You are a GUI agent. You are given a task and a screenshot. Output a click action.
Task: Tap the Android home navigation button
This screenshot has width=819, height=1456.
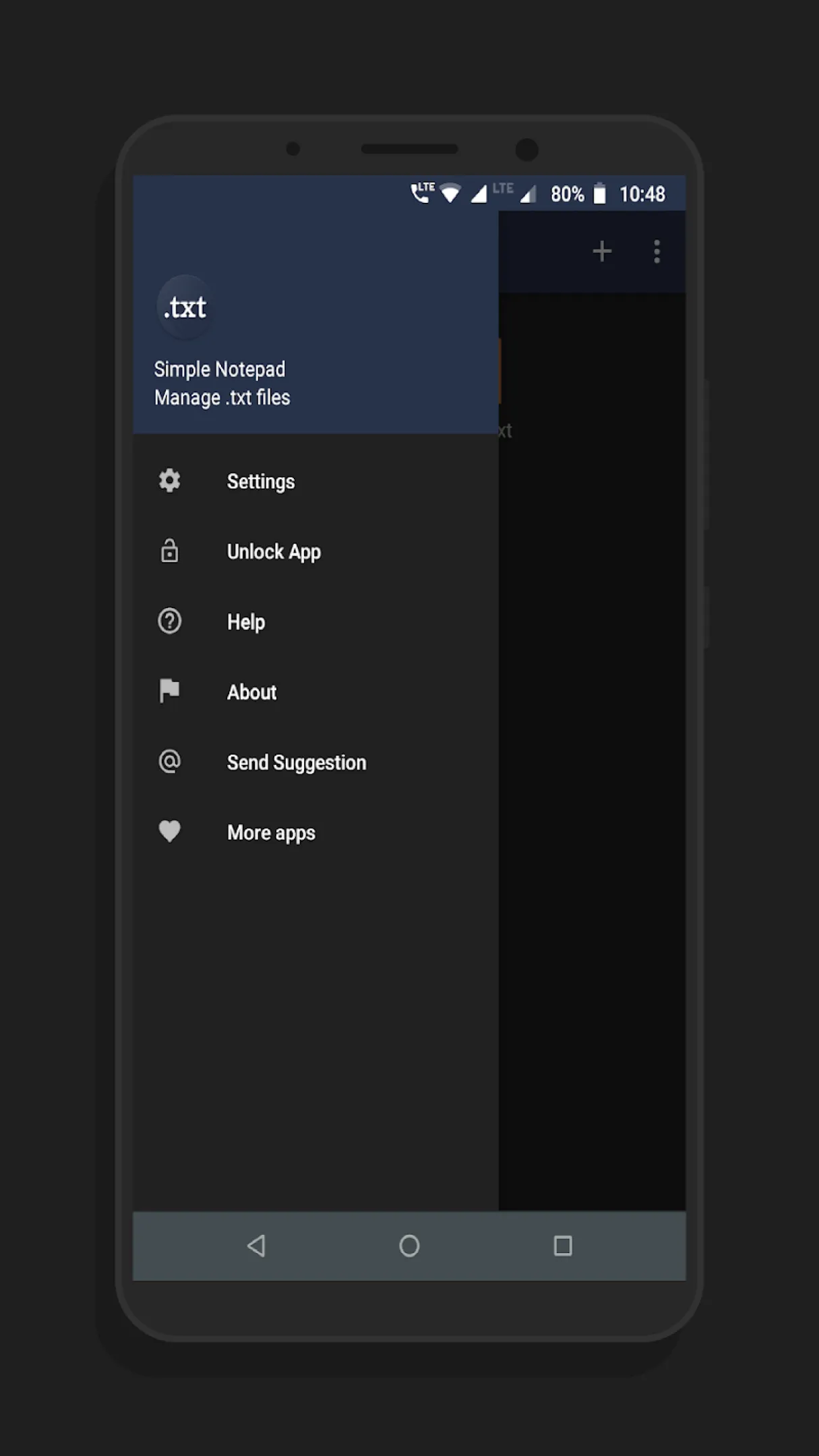point(409,1246)
